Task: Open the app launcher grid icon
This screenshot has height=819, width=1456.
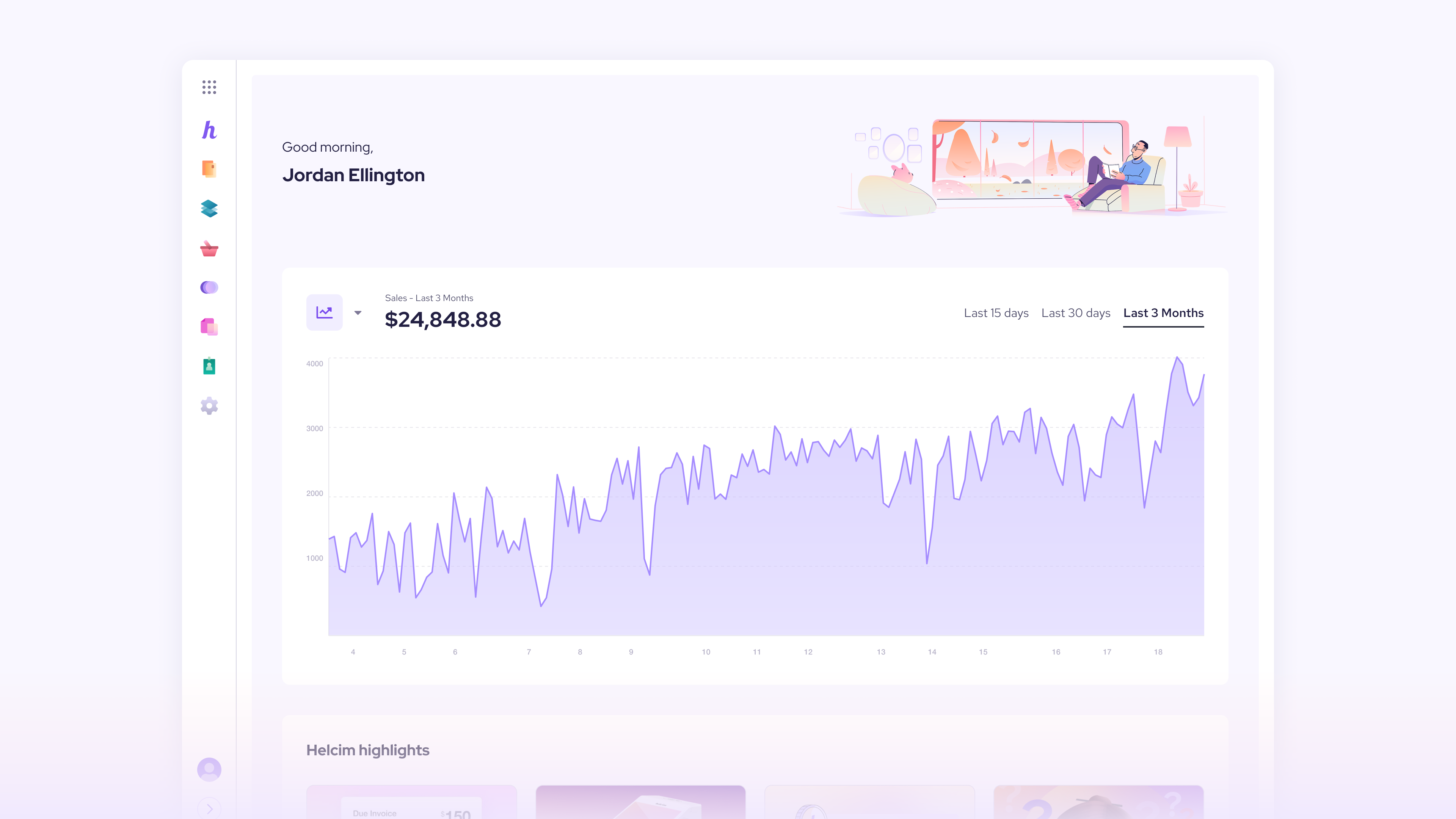Action: [x=209, y=87]
